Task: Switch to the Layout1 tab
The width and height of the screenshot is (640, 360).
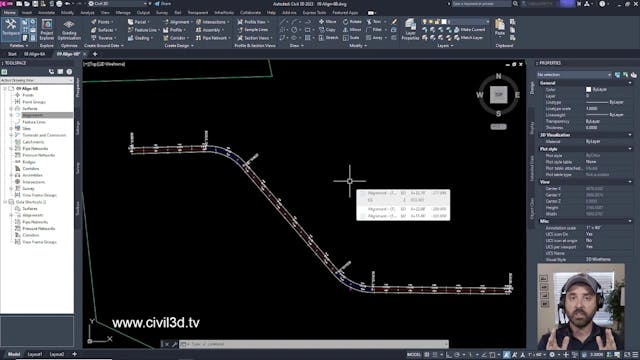Action: point(35,354)
